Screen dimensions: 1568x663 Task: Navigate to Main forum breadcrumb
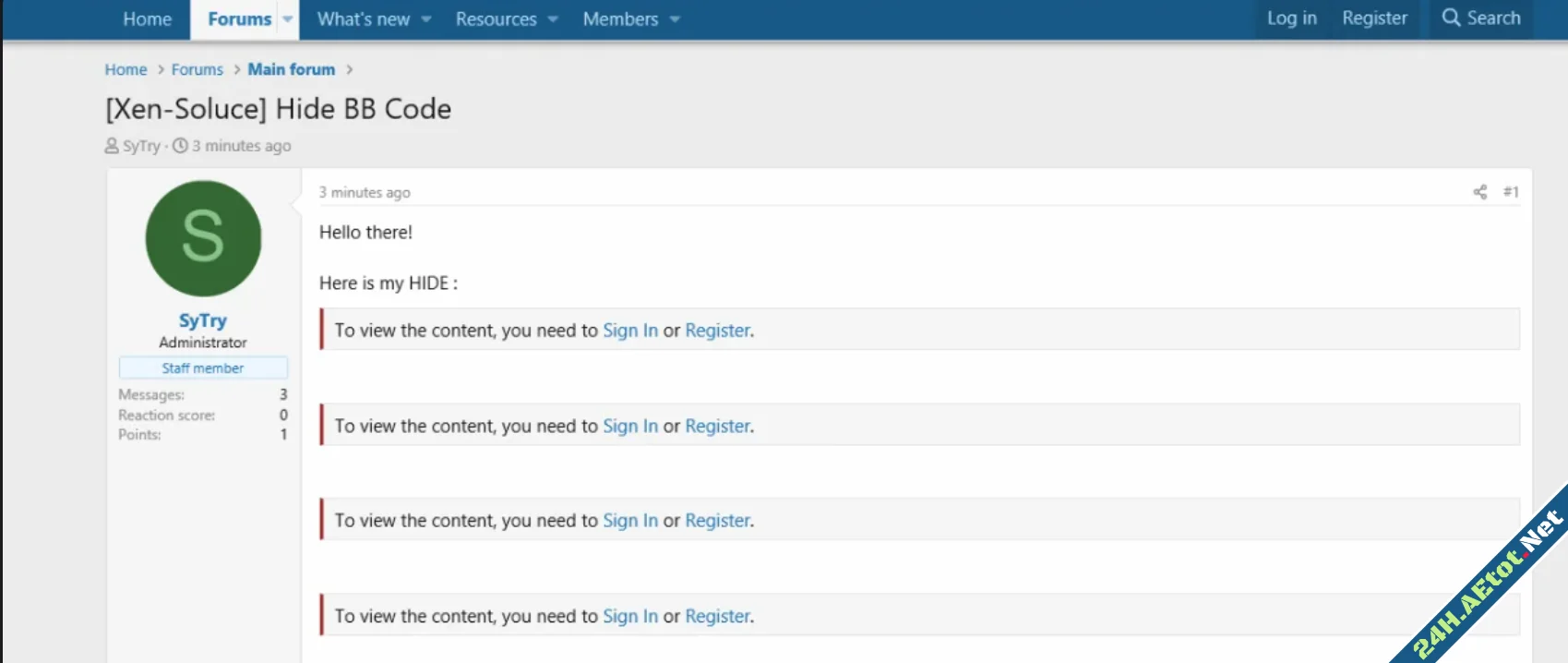pos(291,69)
